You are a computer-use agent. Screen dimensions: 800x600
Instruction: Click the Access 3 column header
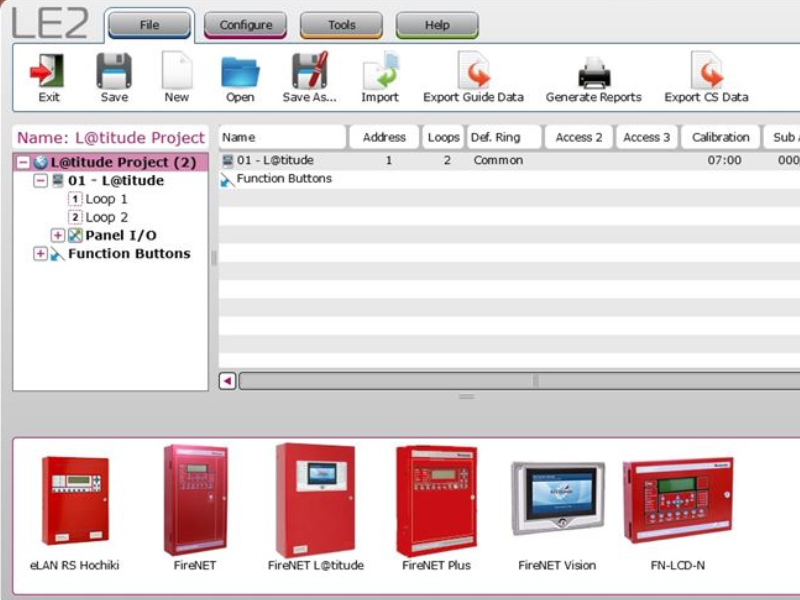646,137
